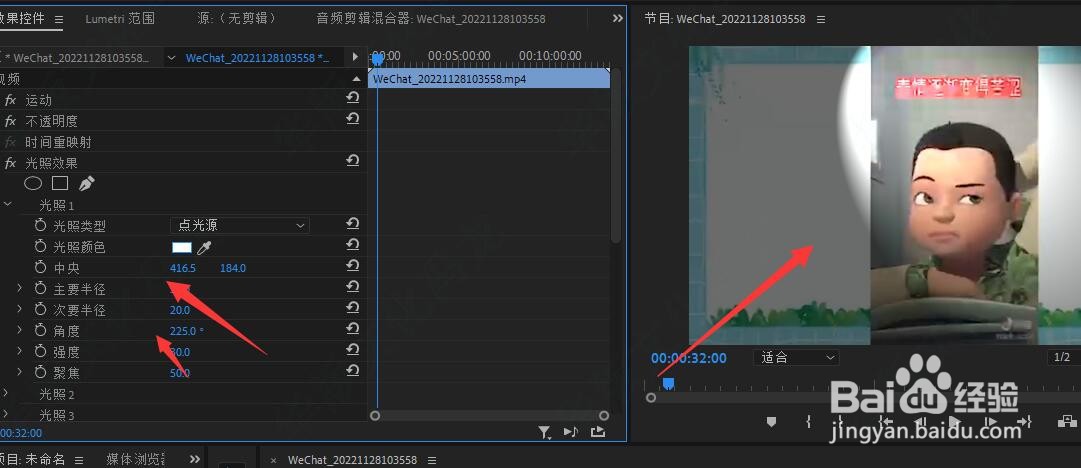Expand the 次要半径 parameter

coord(20,309)
